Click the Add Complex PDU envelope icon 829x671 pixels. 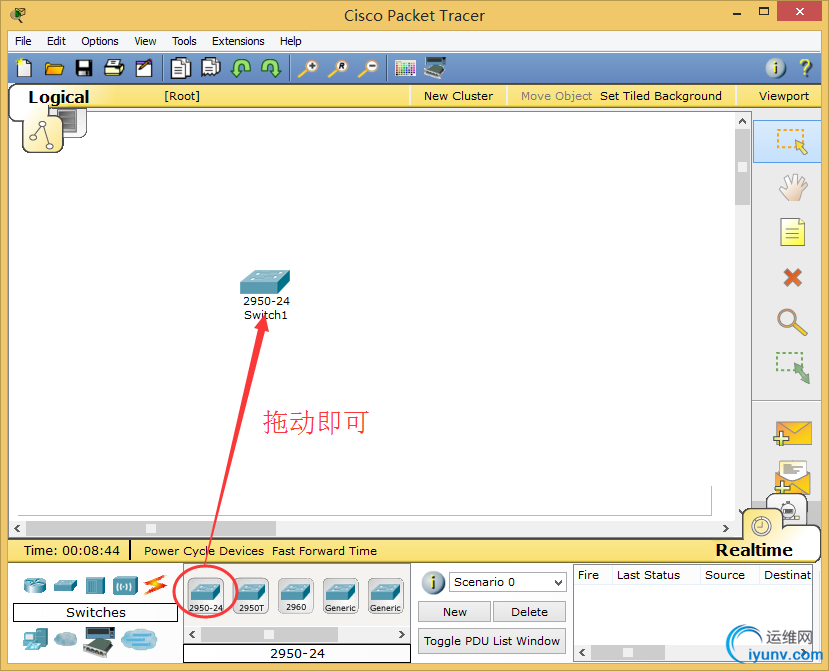click(792, 476)
